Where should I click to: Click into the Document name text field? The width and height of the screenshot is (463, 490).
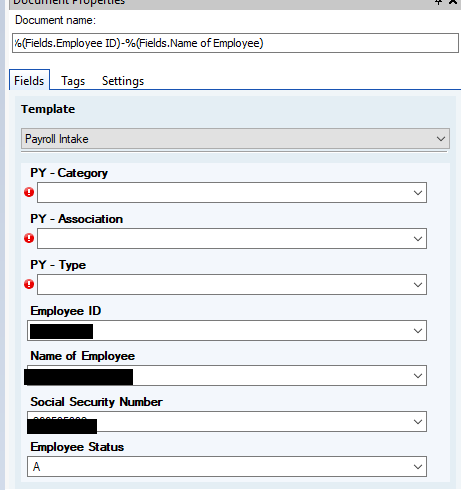tap(235, 43)
